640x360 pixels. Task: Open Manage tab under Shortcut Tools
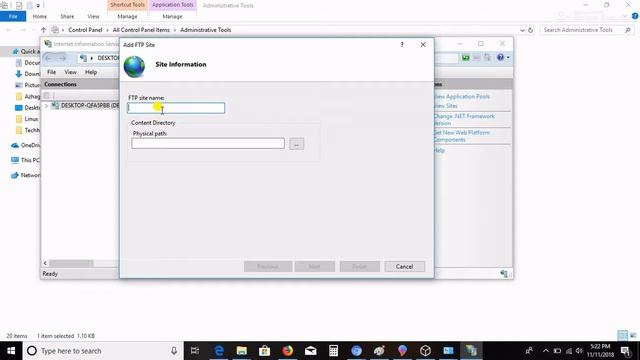127,16
